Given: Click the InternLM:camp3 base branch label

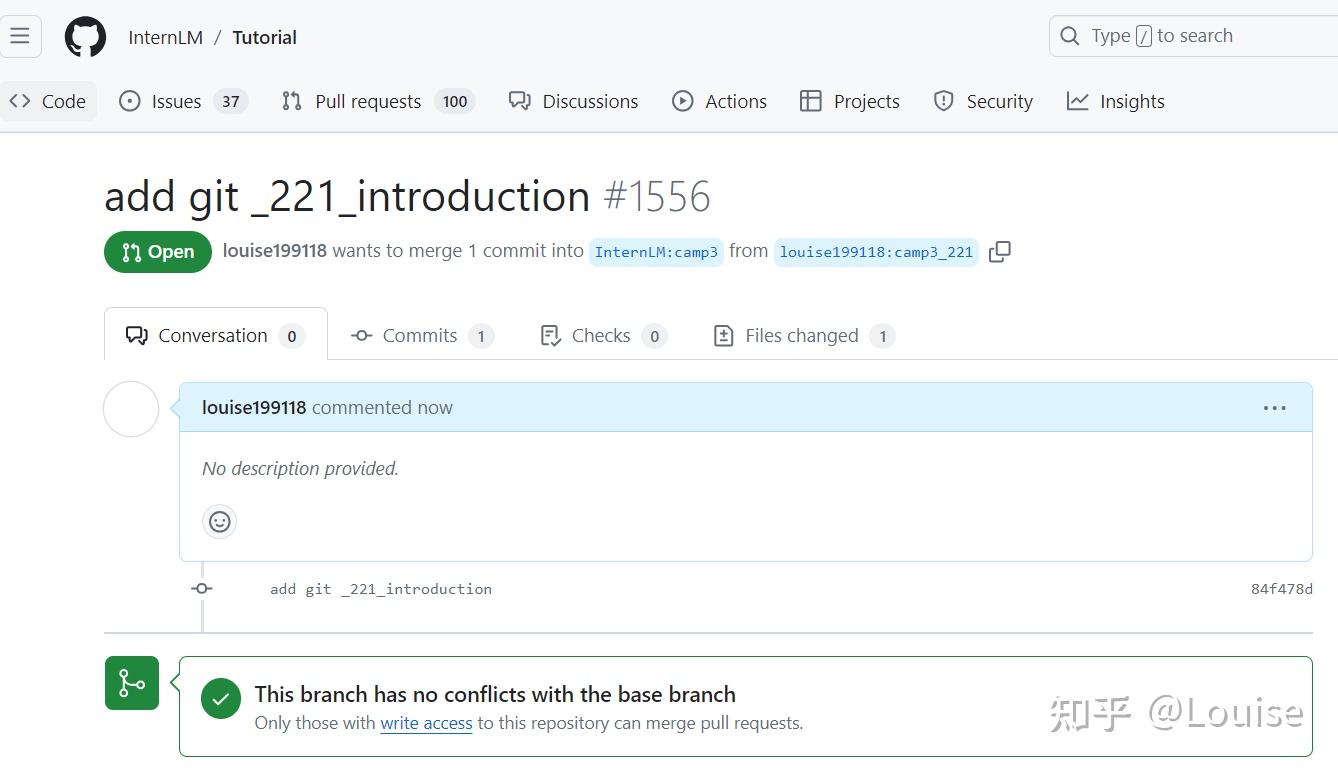Looking at the screenshot, I should coord(656,252).
